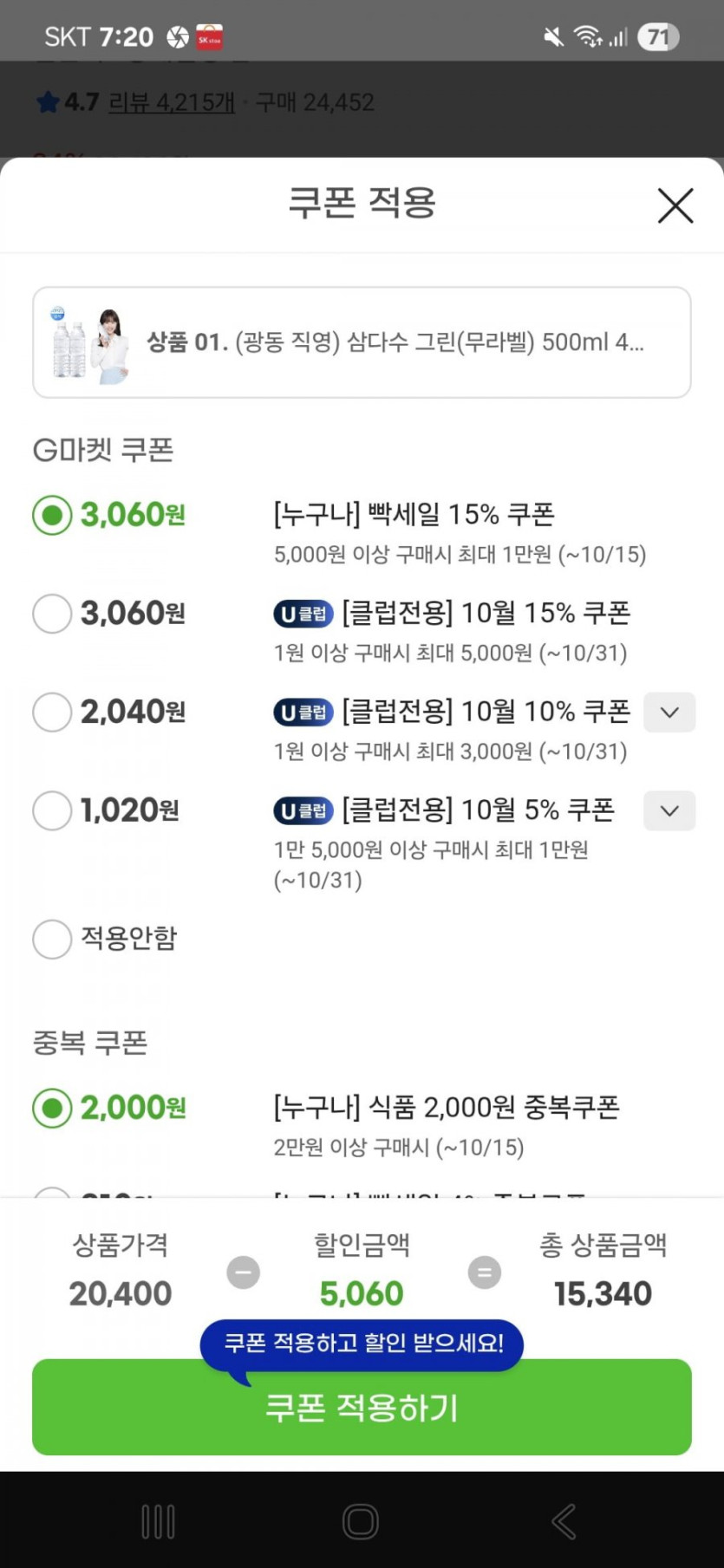This screenshot has height=1568, width=724.
Task: Select the 빅세일 15% 쿠폰 radio button
Action: point(52,515)
